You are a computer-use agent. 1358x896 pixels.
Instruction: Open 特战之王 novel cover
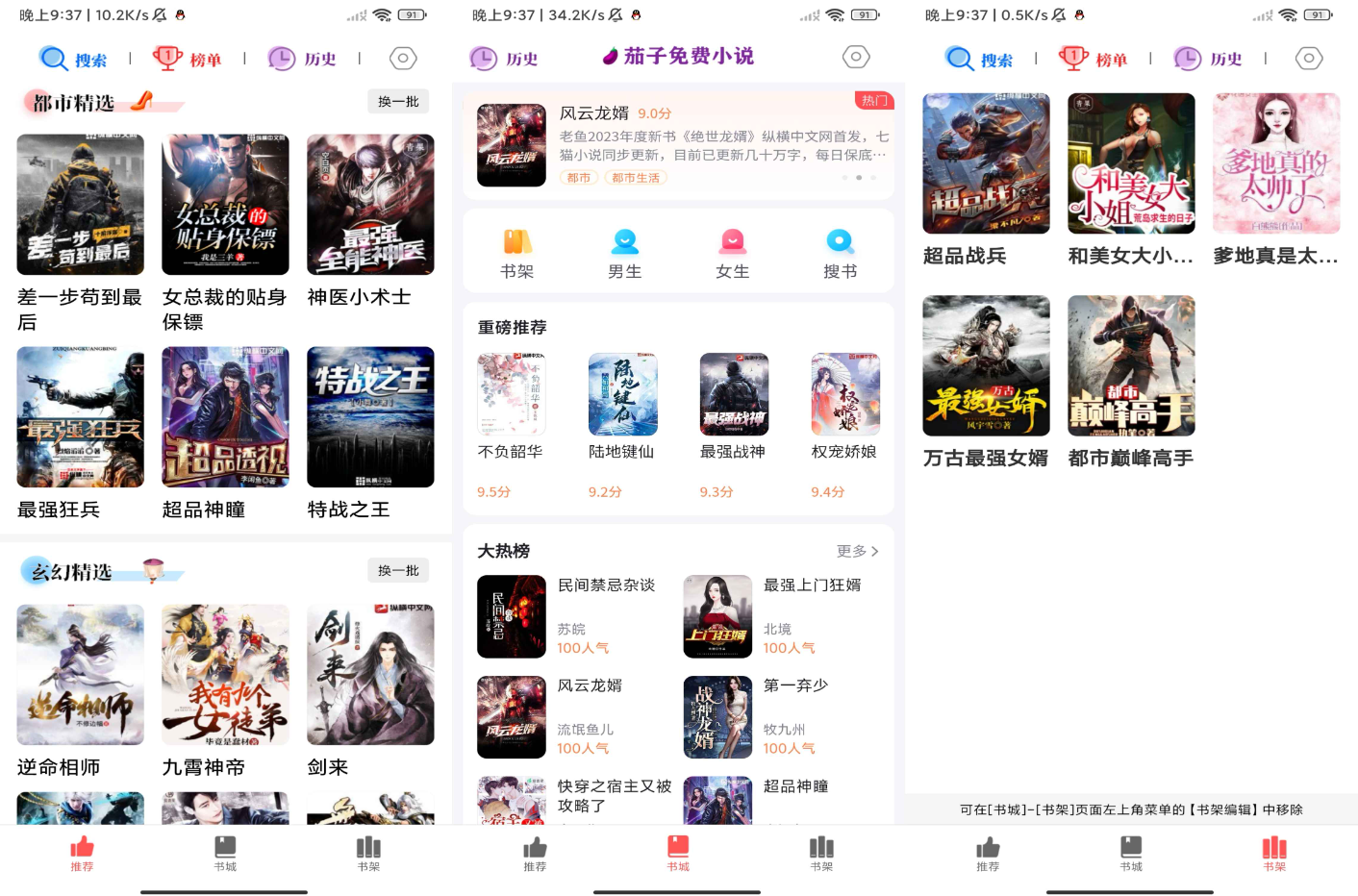pos(370,417)
